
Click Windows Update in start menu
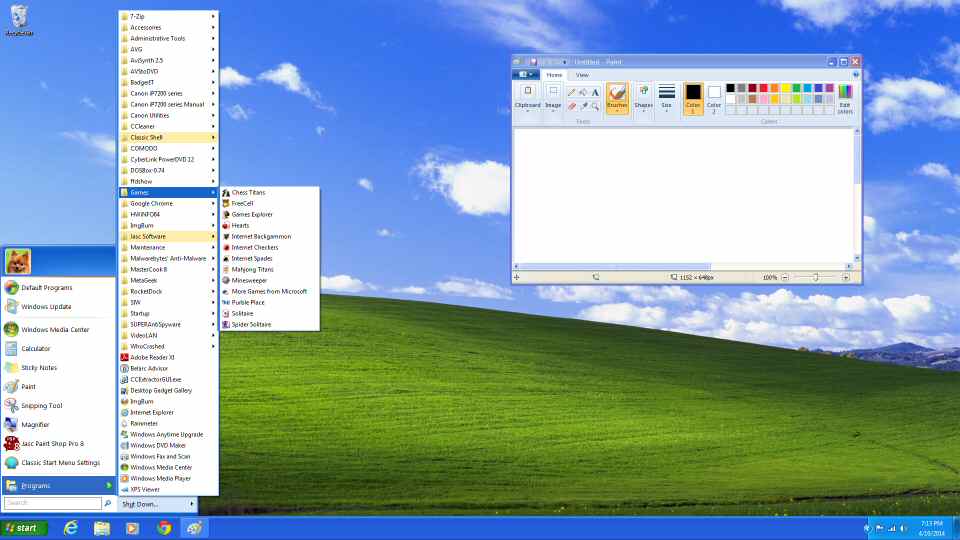click(x=59, y=306)
